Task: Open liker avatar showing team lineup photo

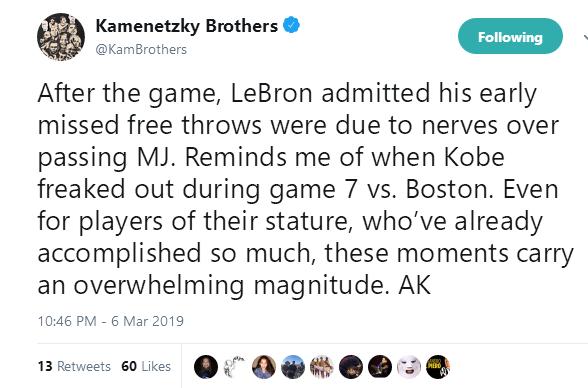Action: (x=322, y=367)
